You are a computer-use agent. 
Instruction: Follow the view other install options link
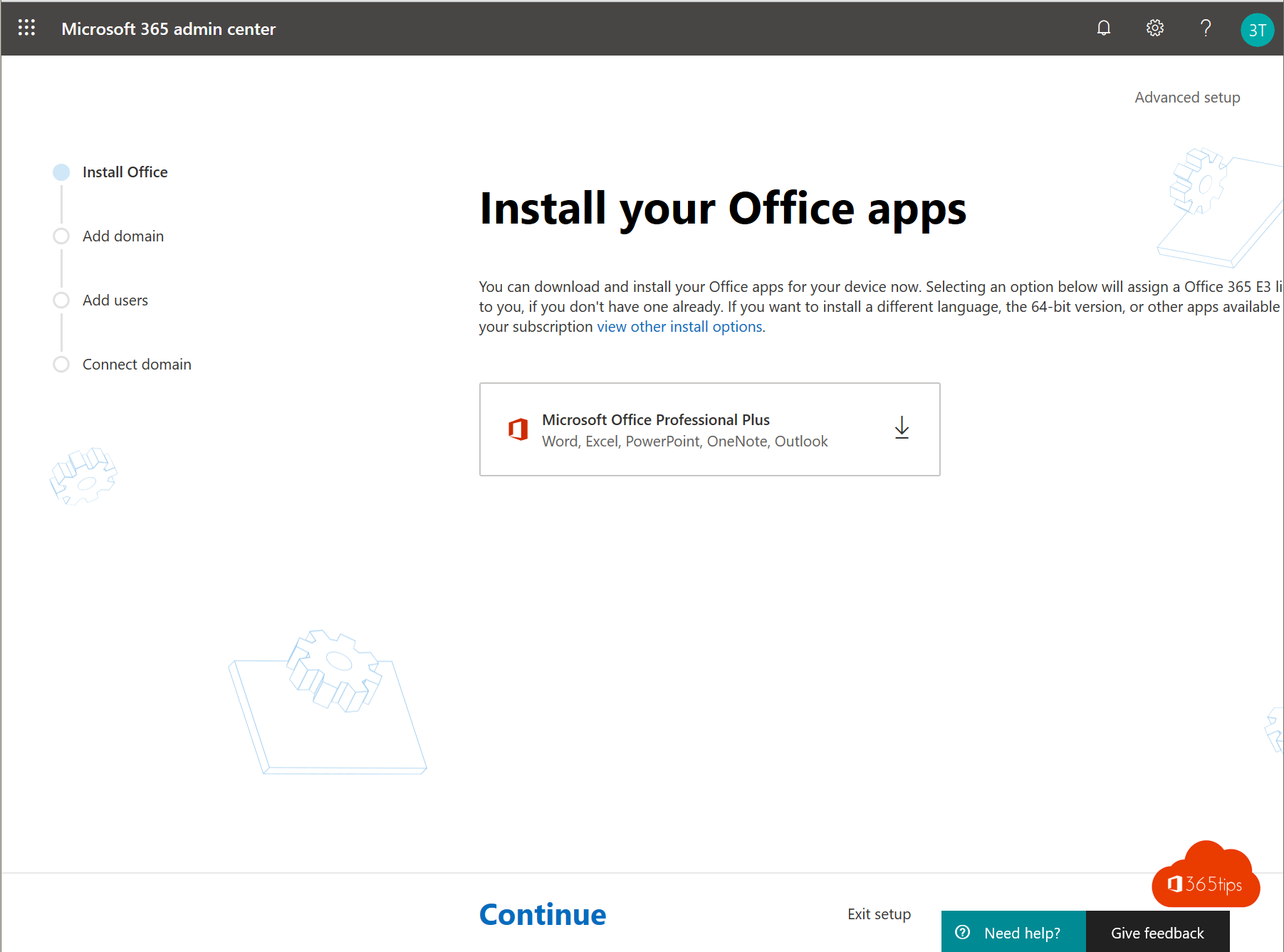[x=679, y=327]
